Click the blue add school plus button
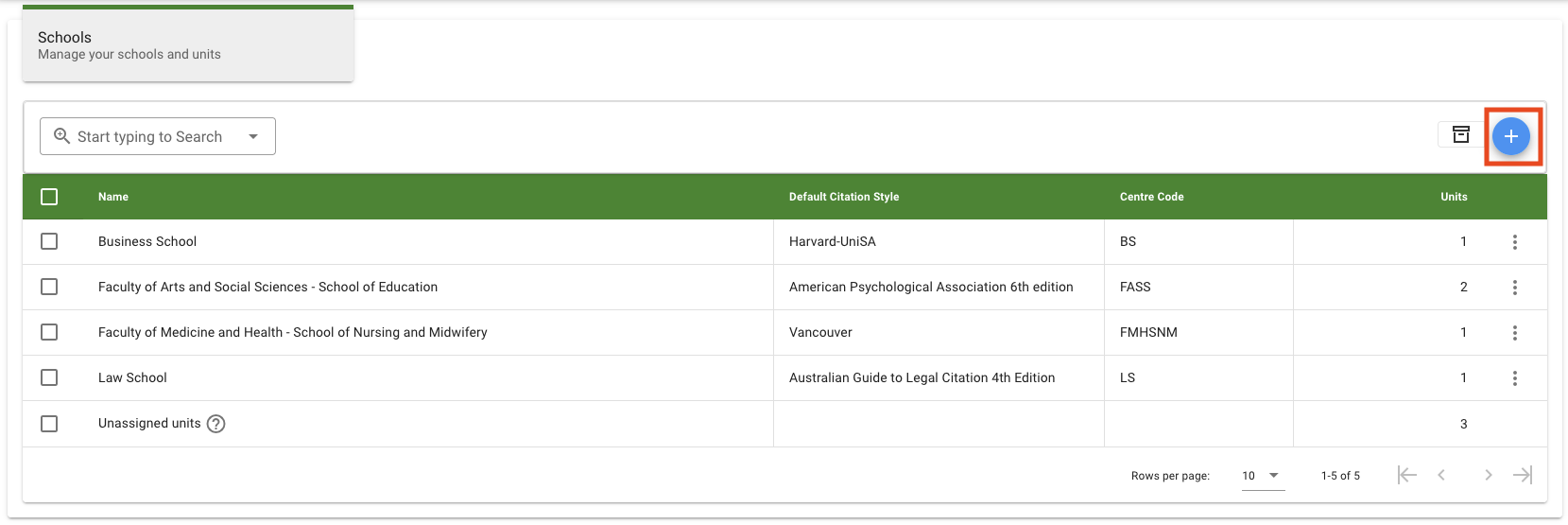 pos(1510,136)
